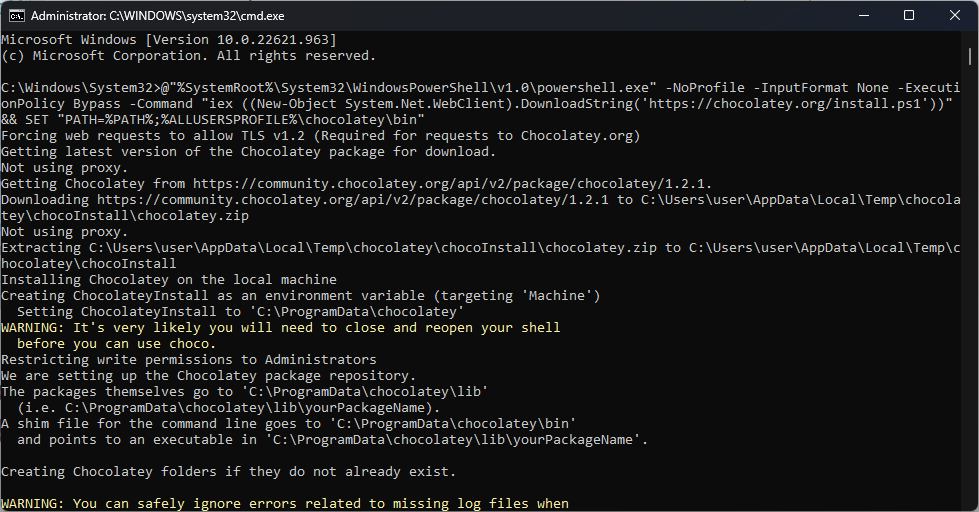Click 'Getting latest version of the Chocolatey package' line
The image size is (979, 512).
click(248, 152)
